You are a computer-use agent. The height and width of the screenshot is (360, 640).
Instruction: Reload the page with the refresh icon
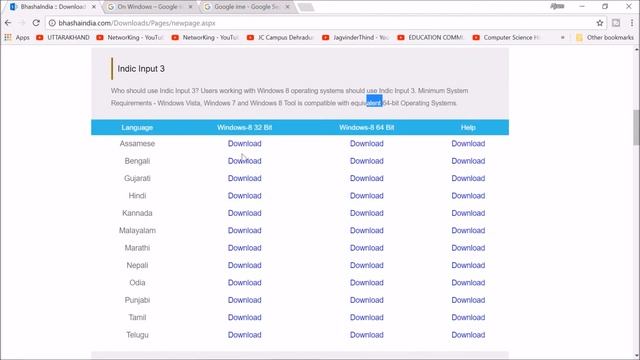click(36, 23)
